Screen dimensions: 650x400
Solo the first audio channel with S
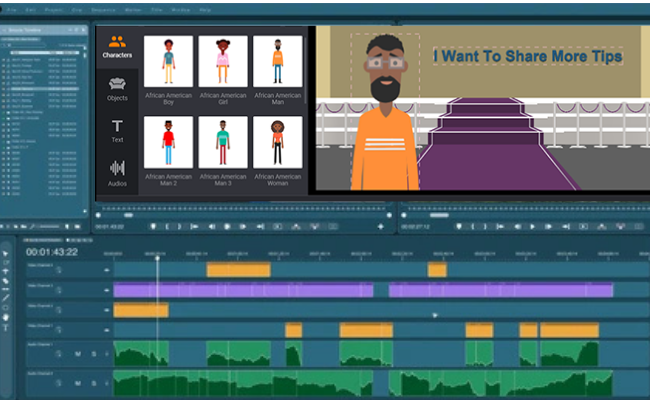(x=92, y=353)
